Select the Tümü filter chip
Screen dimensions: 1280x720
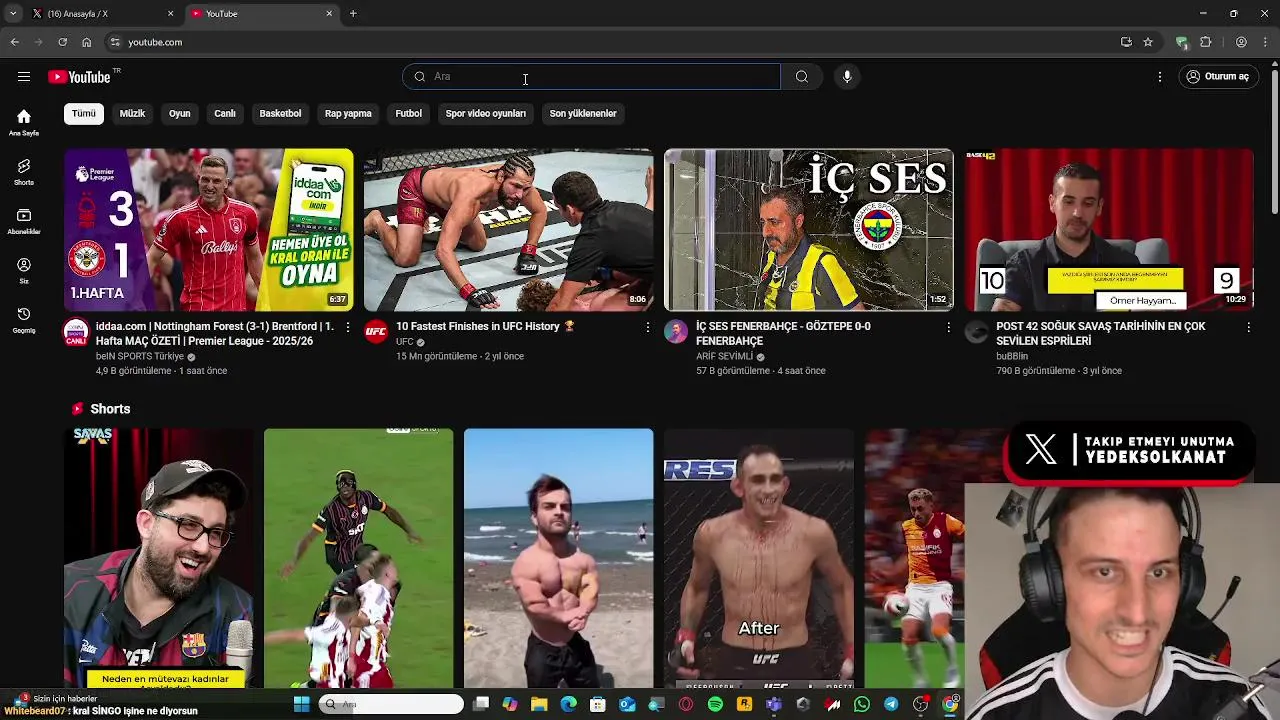click(84, 114)
